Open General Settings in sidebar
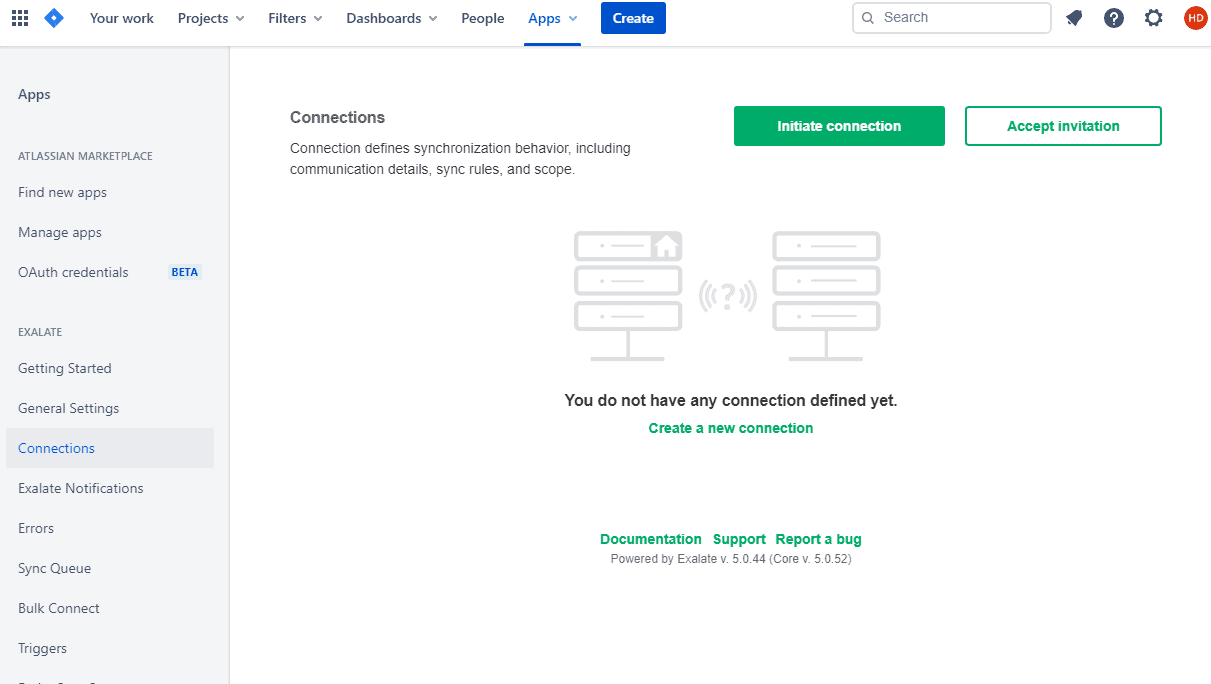The height and width of the screenshot is (684, 1211). tap(68, 408)
